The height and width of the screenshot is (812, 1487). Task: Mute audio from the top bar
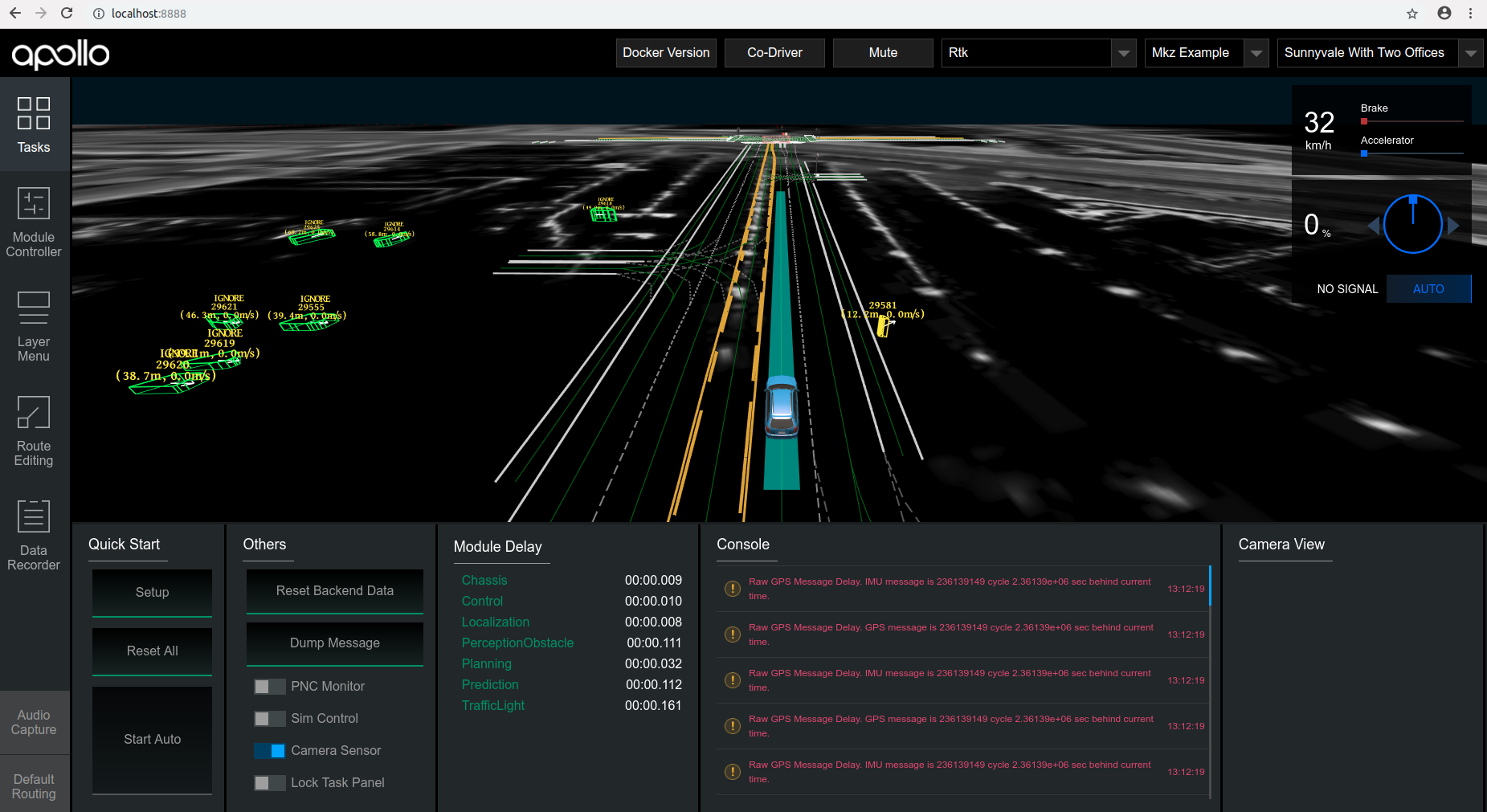point(882,53)
